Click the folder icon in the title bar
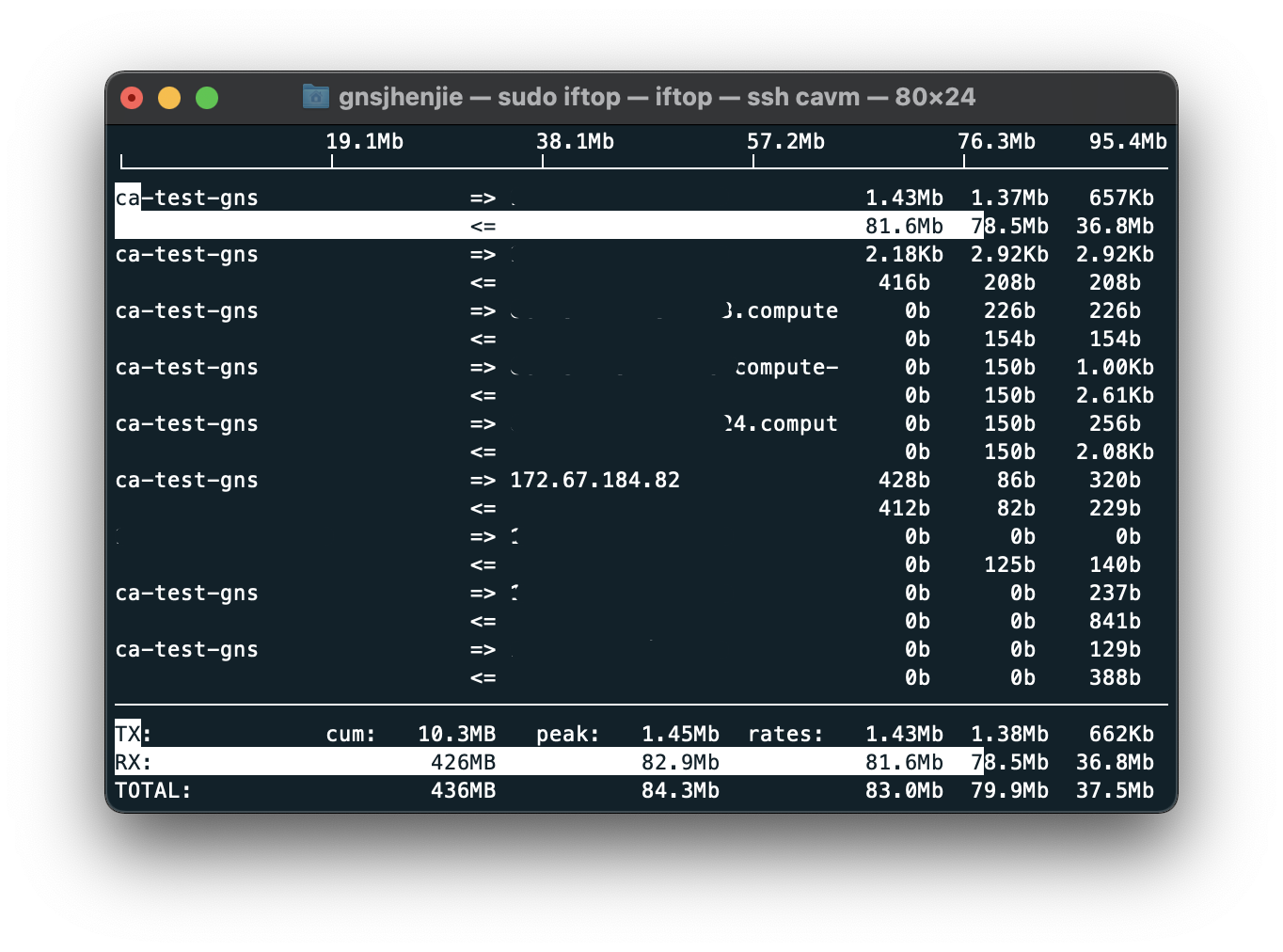This screenshot has height=952, width=1283. 315,96
